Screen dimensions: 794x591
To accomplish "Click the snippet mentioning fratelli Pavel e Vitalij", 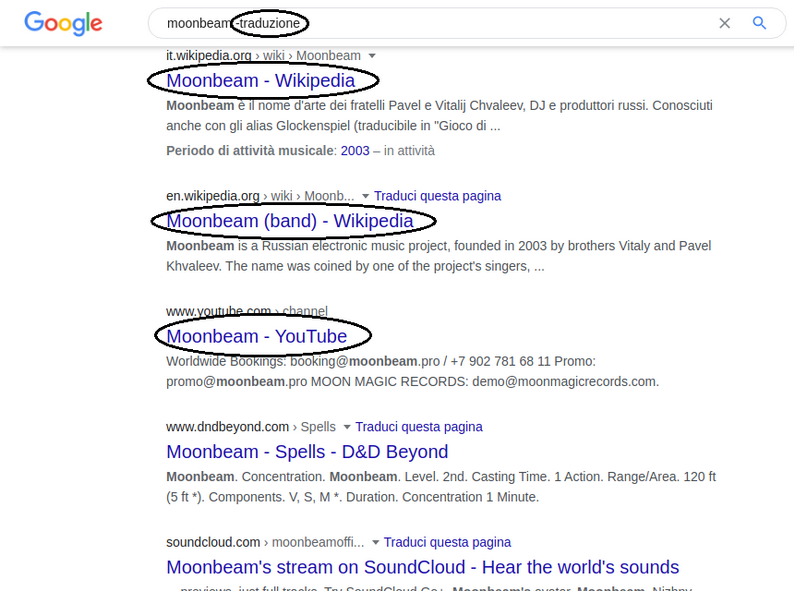I will (439, 115).
